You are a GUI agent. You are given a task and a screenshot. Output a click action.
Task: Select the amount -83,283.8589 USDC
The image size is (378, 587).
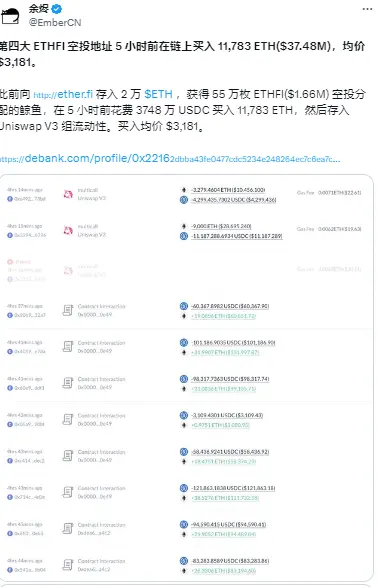(x=230, y=561)
